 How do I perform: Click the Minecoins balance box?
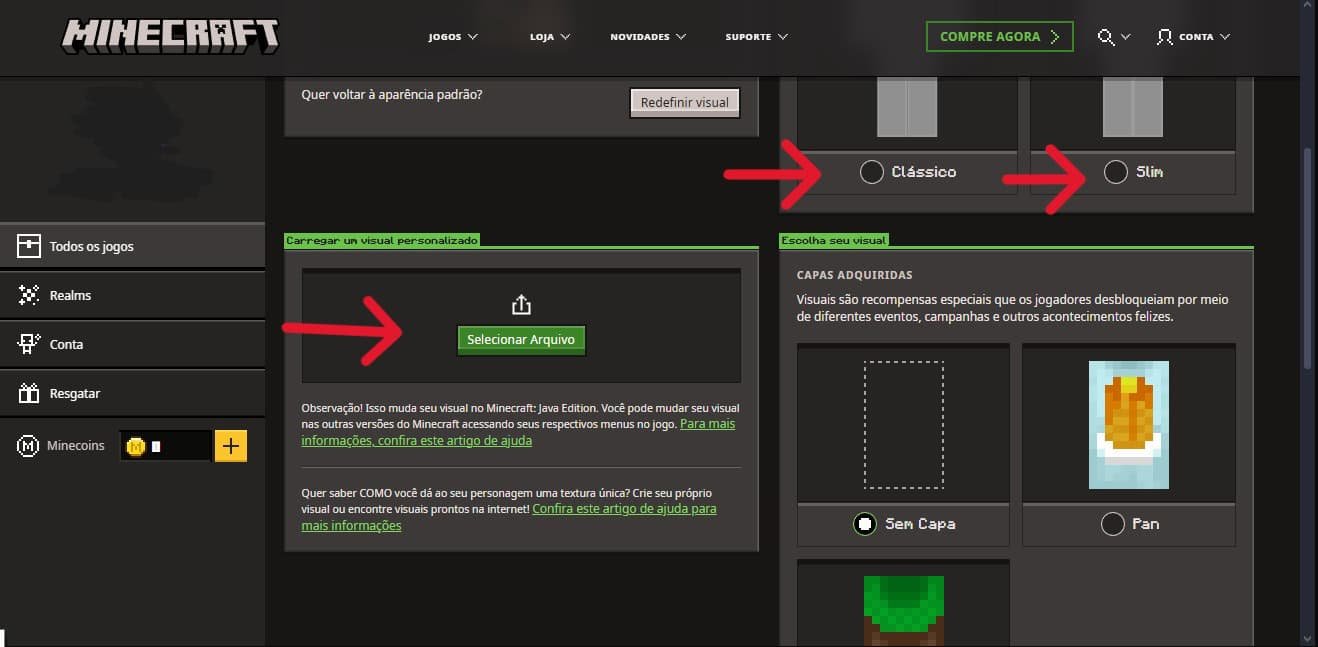coord(165,446)
